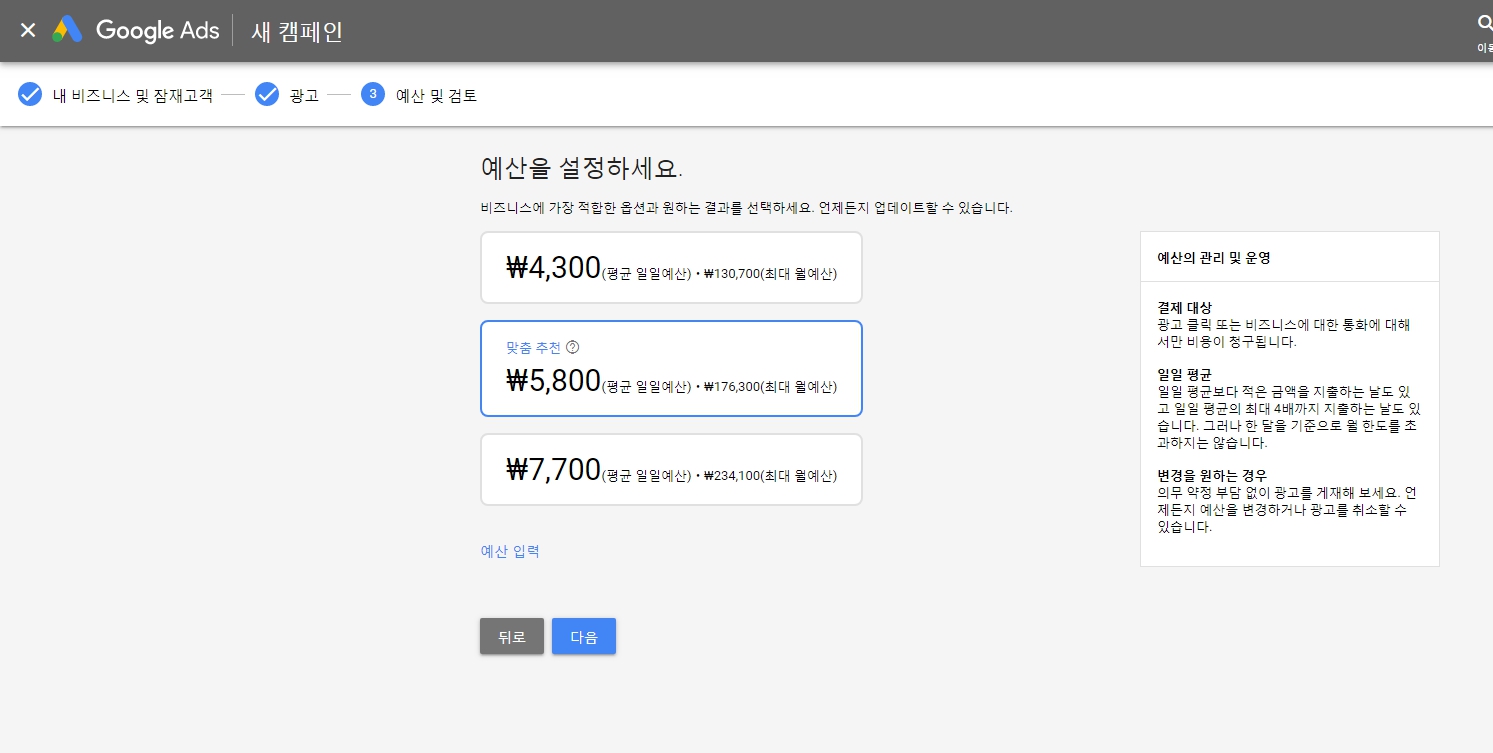Open search via the magnifier icon
This screenshot has height=753, width=1493.
[1484, 25]
